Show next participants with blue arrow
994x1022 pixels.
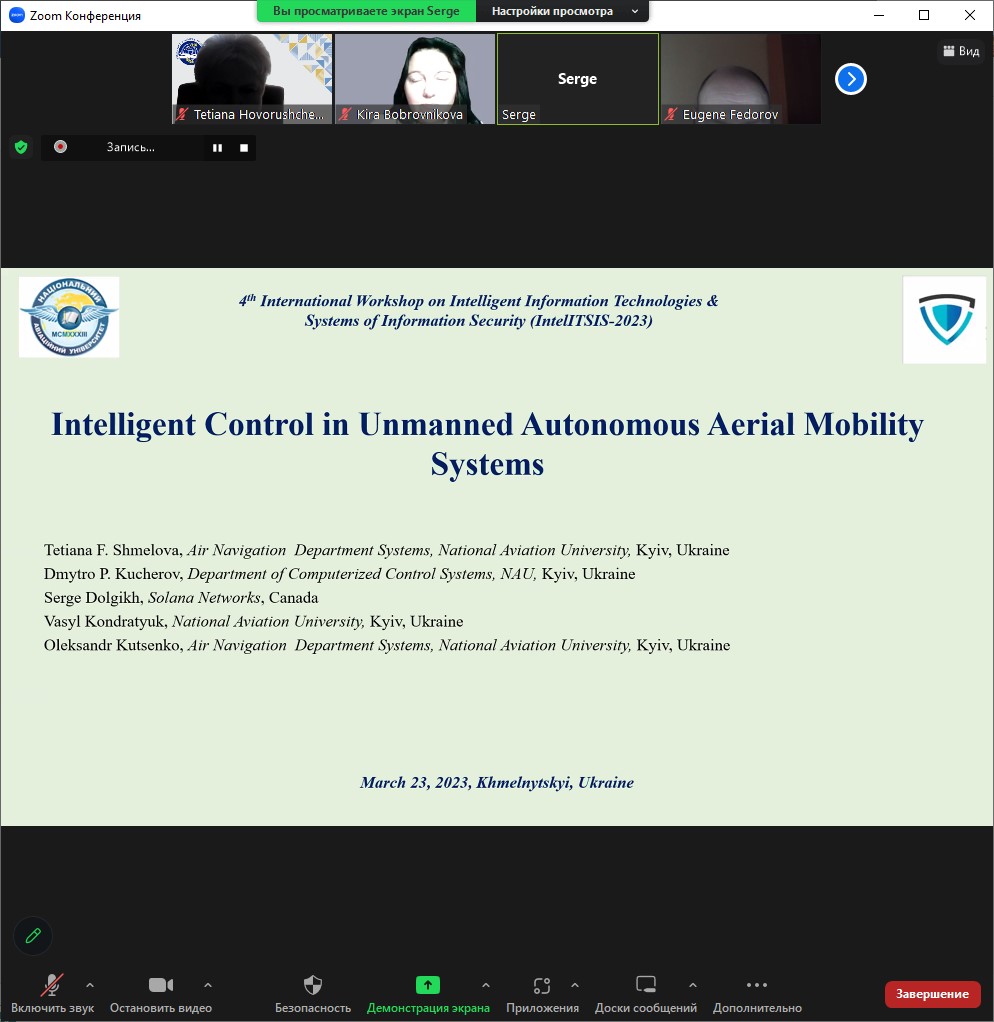850,79
